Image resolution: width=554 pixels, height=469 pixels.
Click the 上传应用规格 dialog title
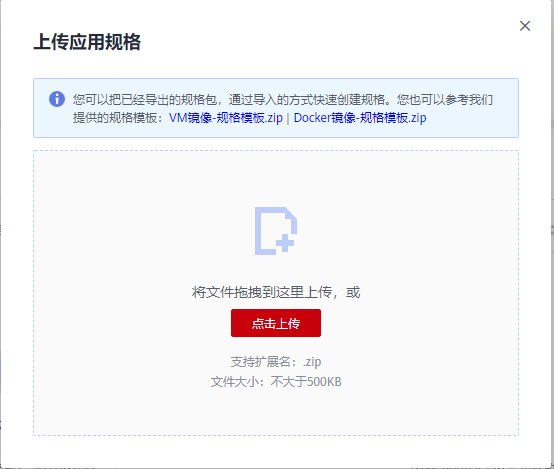[x=87, y=42]
